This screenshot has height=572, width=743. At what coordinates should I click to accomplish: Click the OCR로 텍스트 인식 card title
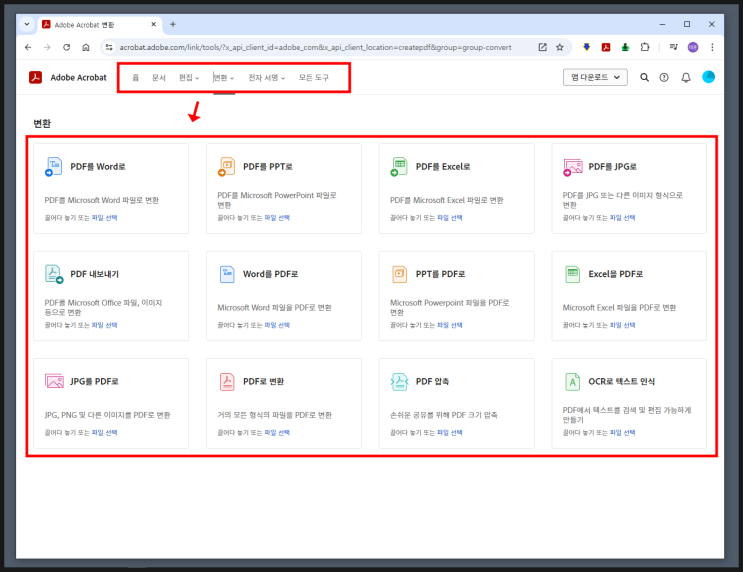(x=621, y=381)
